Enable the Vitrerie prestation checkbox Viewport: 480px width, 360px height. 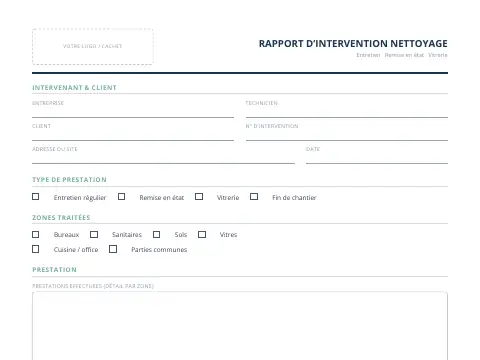coord(199,197)
